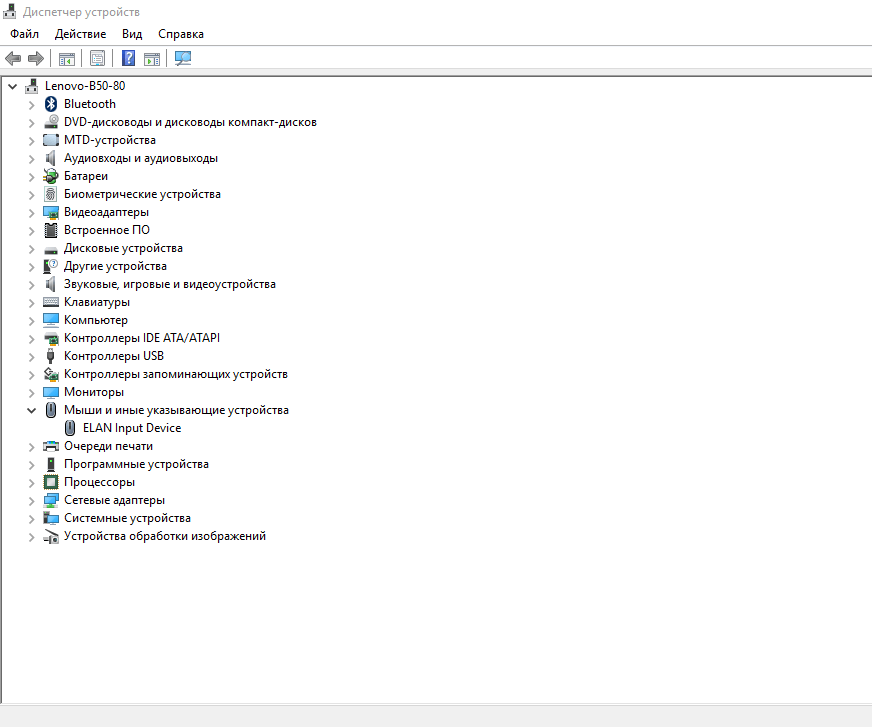Expand Контроллеры IDE ATA/ATAPI

coord(31,339)
